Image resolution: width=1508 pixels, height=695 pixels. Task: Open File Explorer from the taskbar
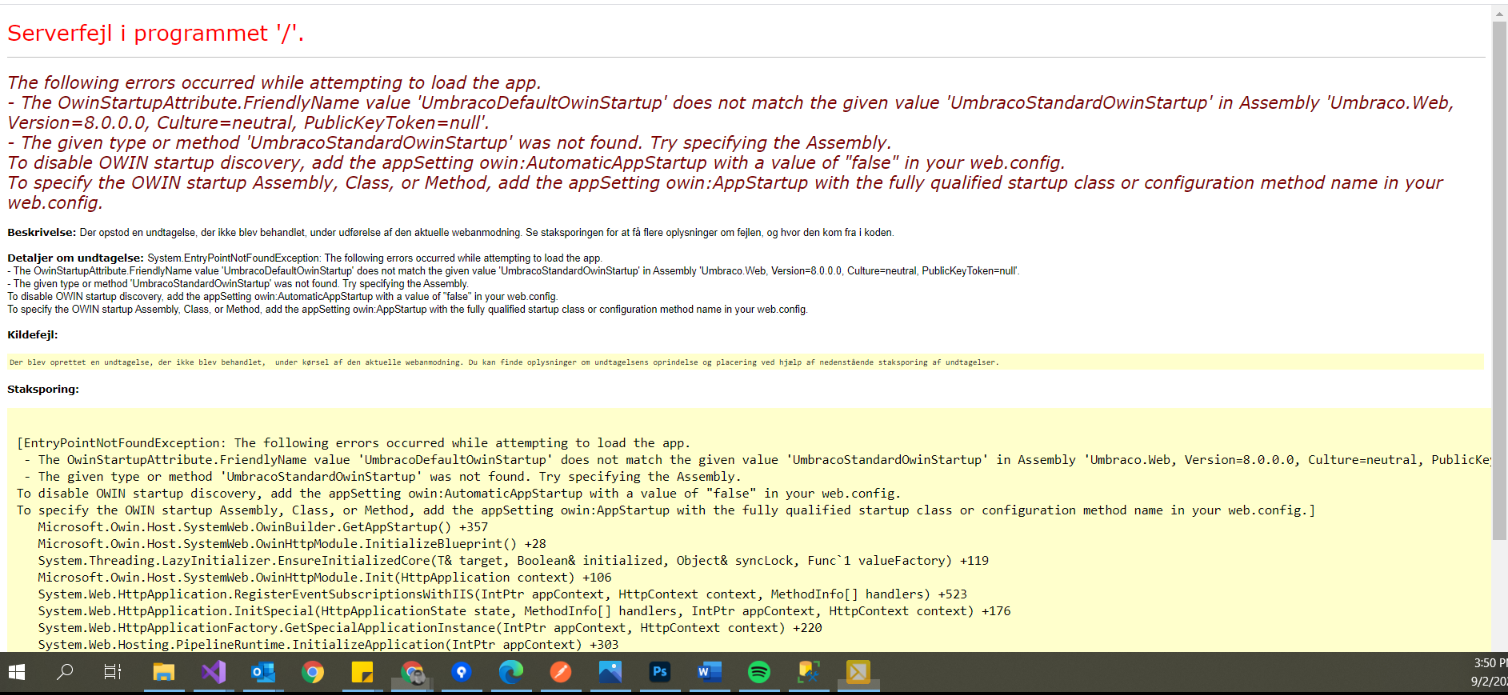163,672
